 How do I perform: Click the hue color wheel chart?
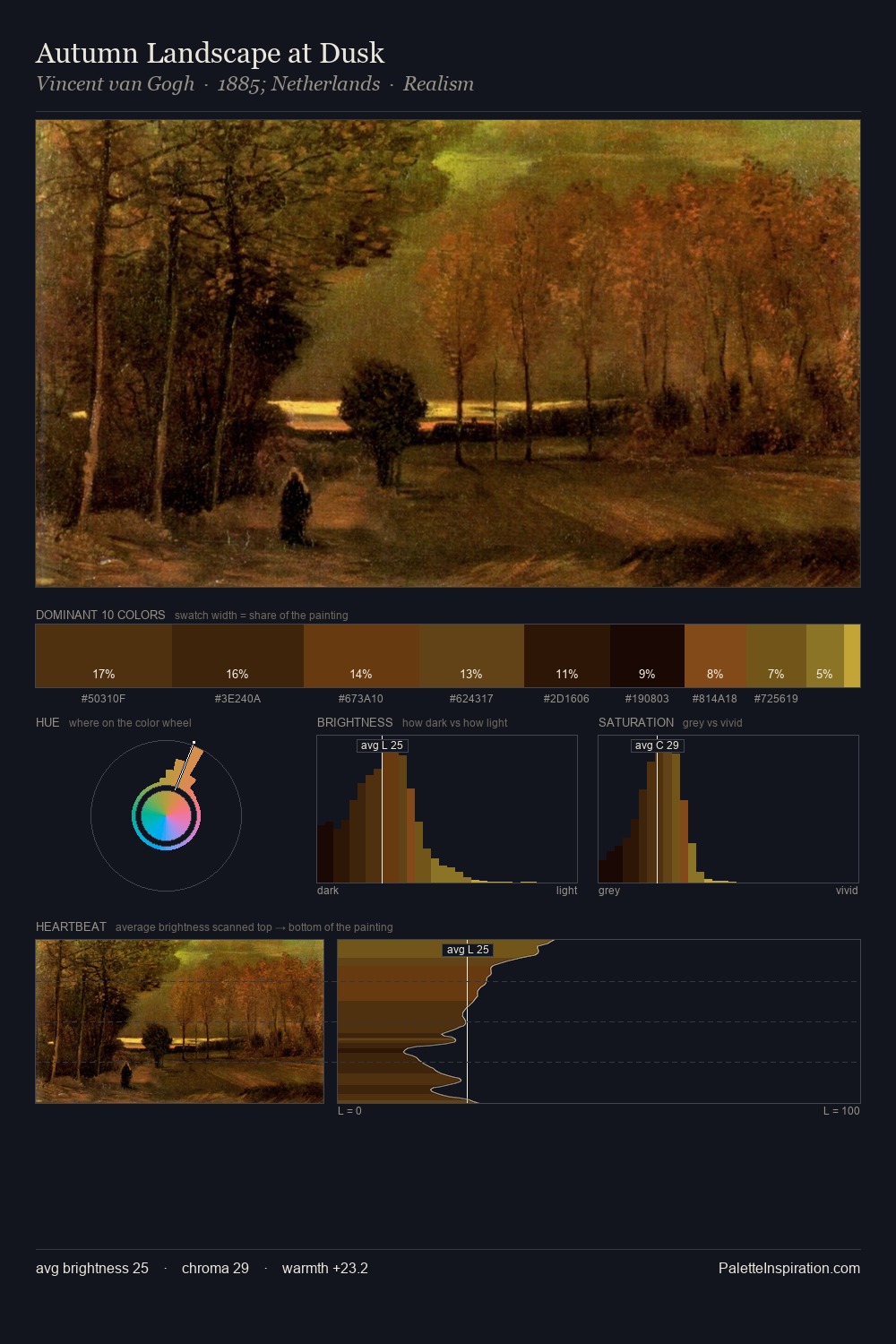[x=166, y=815]
